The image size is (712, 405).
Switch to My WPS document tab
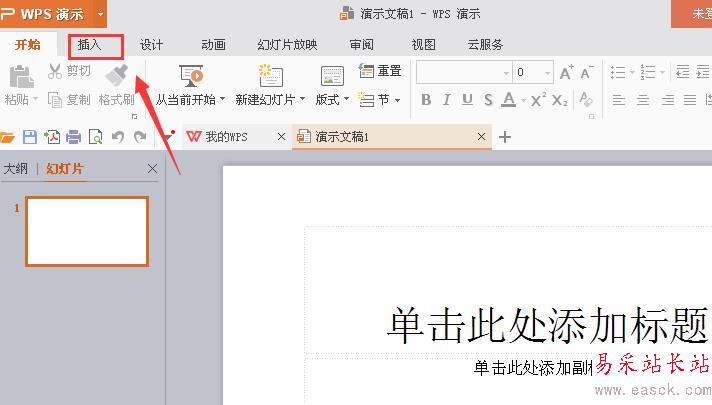(x=227, y=137)
